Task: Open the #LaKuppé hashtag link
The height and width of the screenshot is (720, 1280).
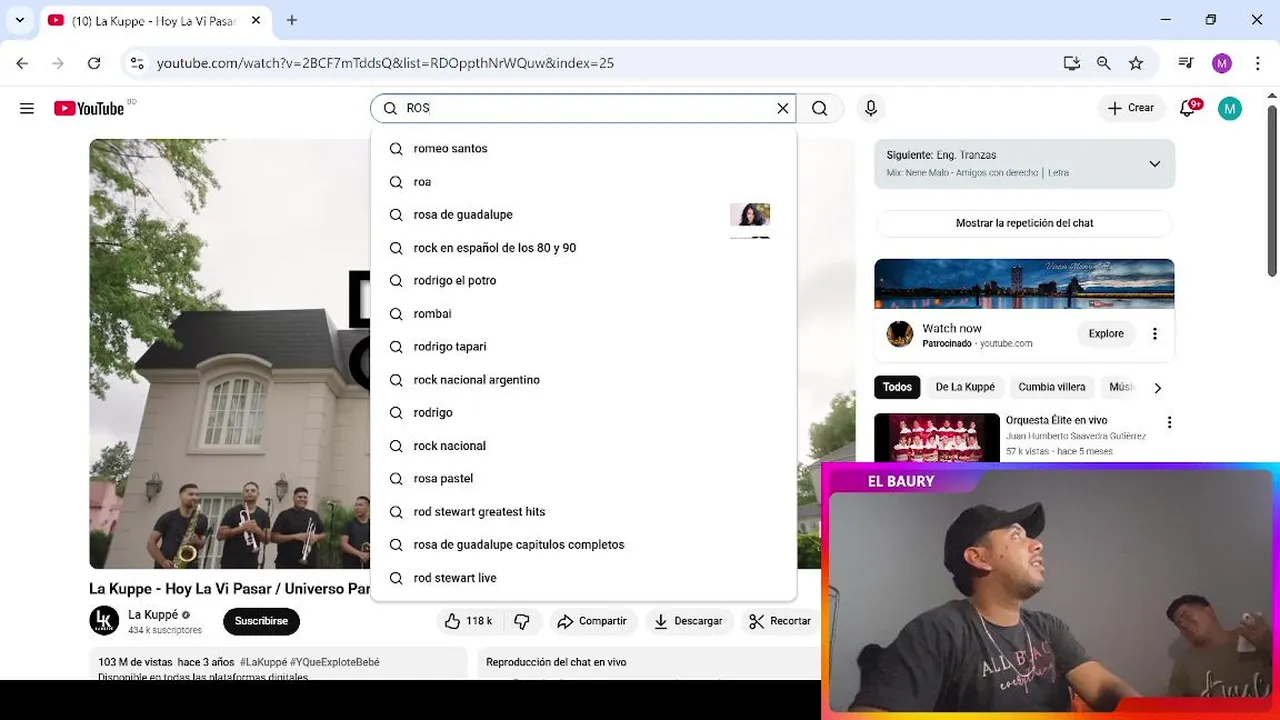Action: [263, 662]
